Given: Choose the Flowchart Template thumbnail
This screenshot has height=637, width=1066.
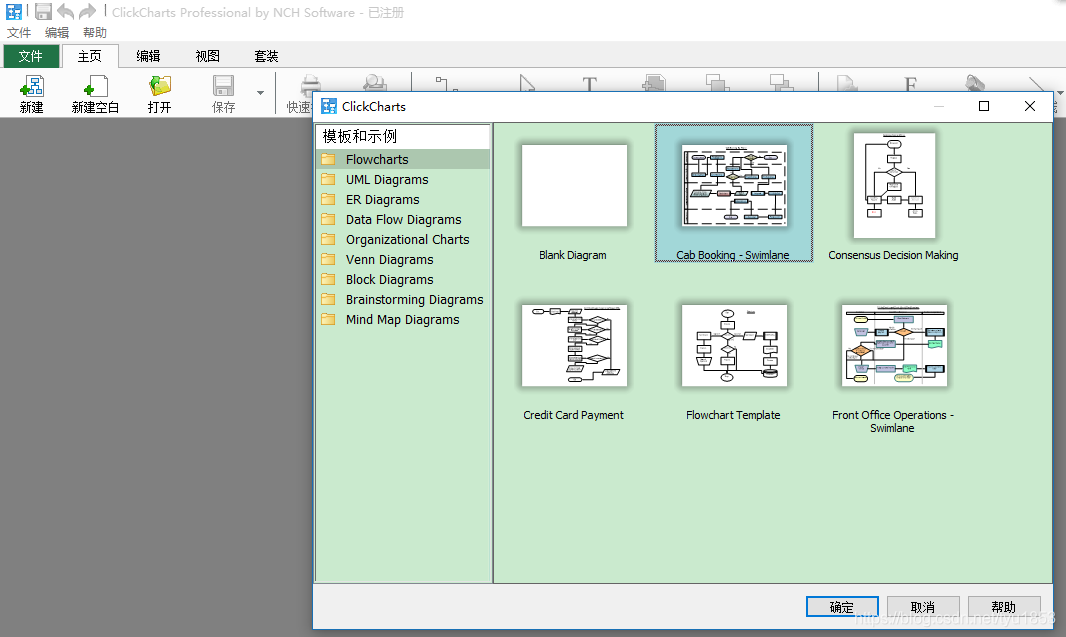Looking at the screenshot, I should pos(734,345).
